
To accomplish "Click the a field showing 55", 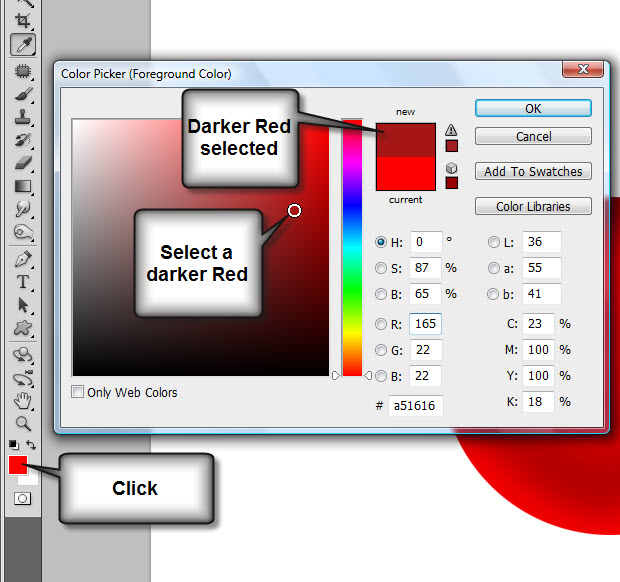I will (x=541, y=268).
